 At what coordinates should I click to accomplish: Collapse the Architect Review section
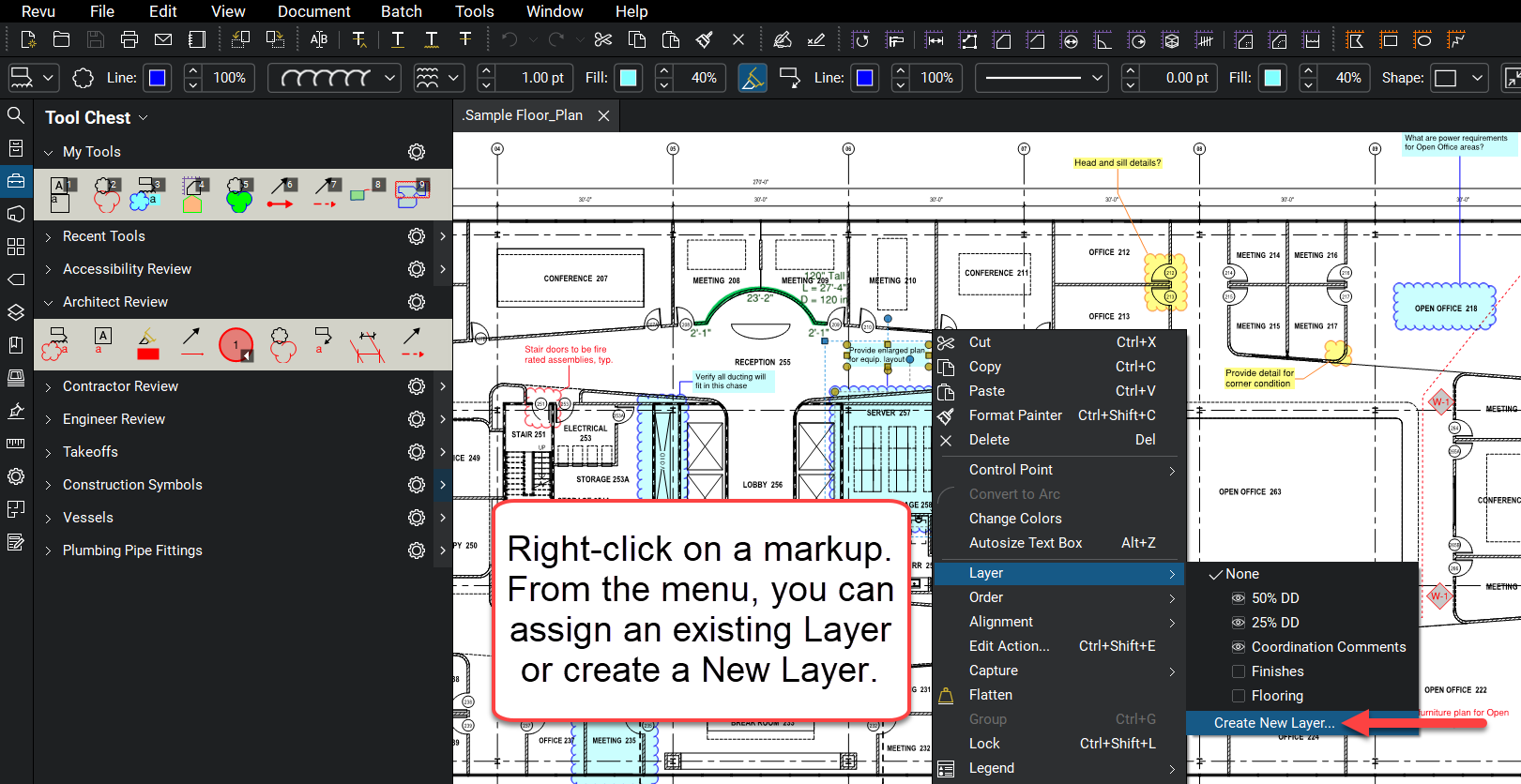coord(48,302)
